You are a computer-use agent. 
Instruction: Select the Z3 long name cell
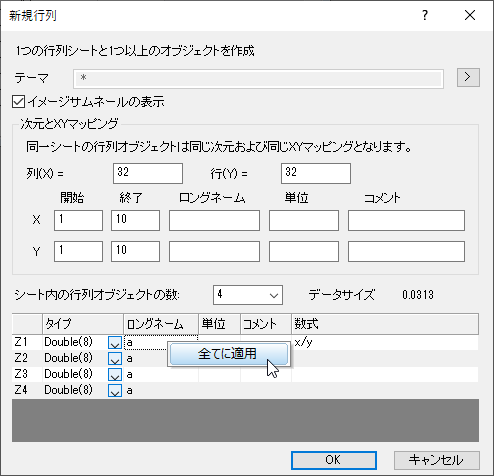coord(161,374)
